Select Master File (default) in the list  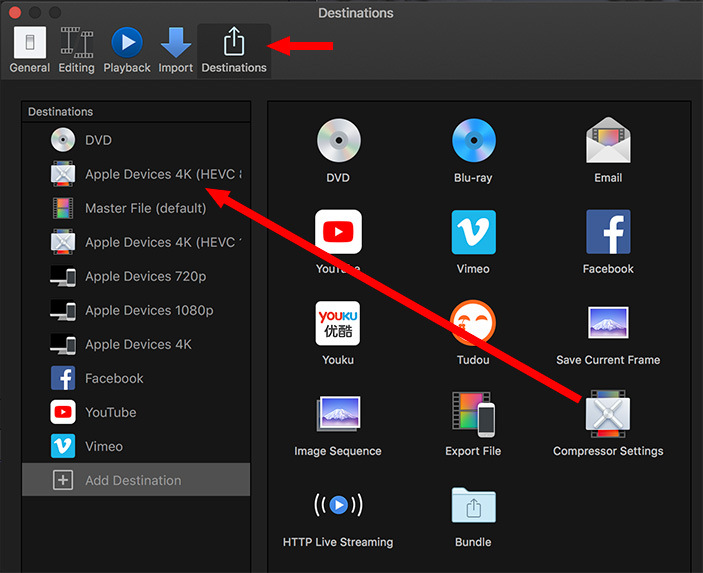tap(136, 208)
